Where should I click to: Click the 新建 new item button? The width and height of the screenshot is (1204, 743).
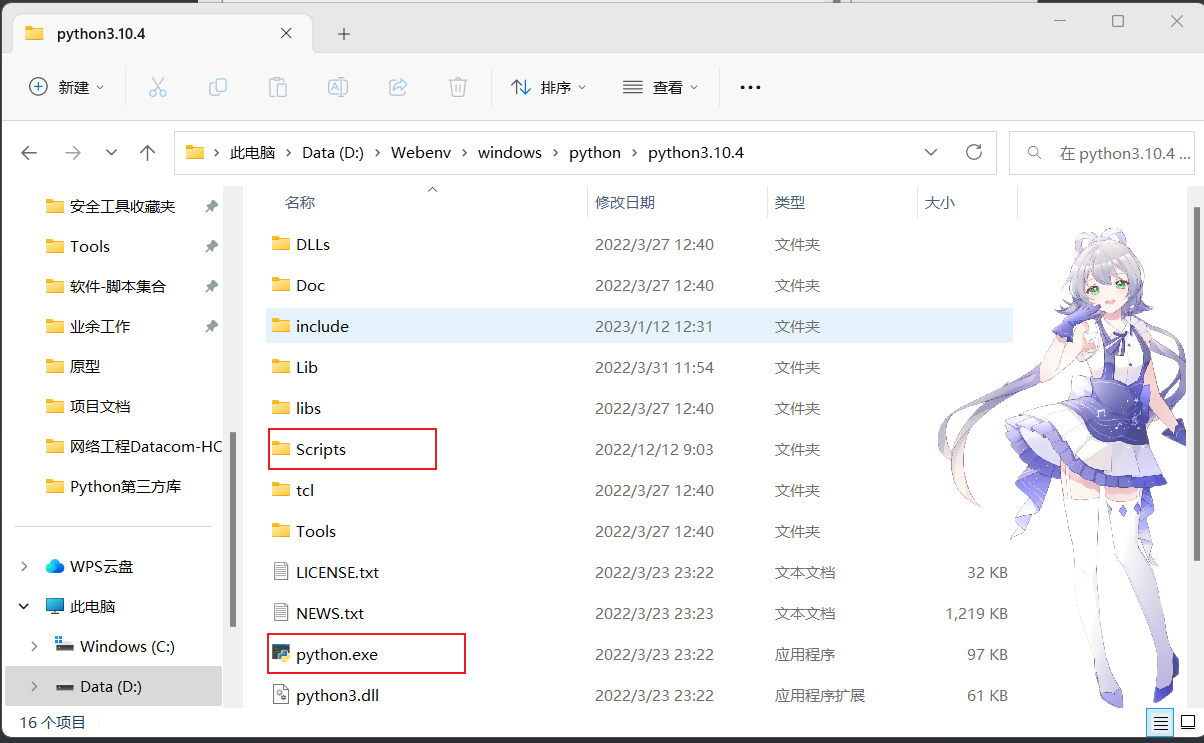point(66,87)
